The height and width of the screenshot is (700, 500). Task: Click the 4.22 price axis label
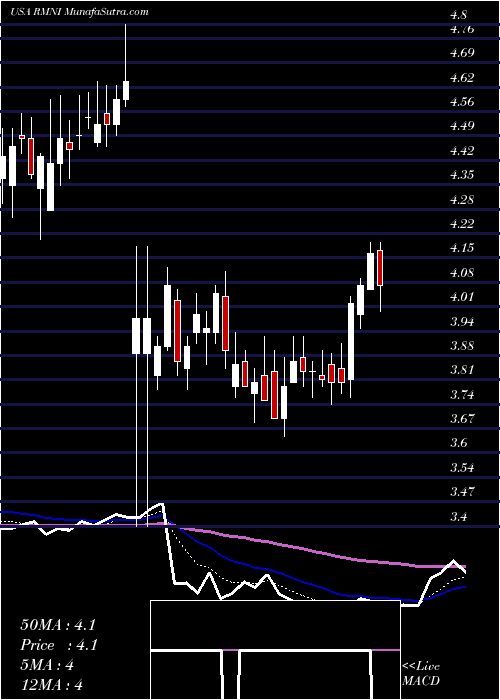(462, 224)
